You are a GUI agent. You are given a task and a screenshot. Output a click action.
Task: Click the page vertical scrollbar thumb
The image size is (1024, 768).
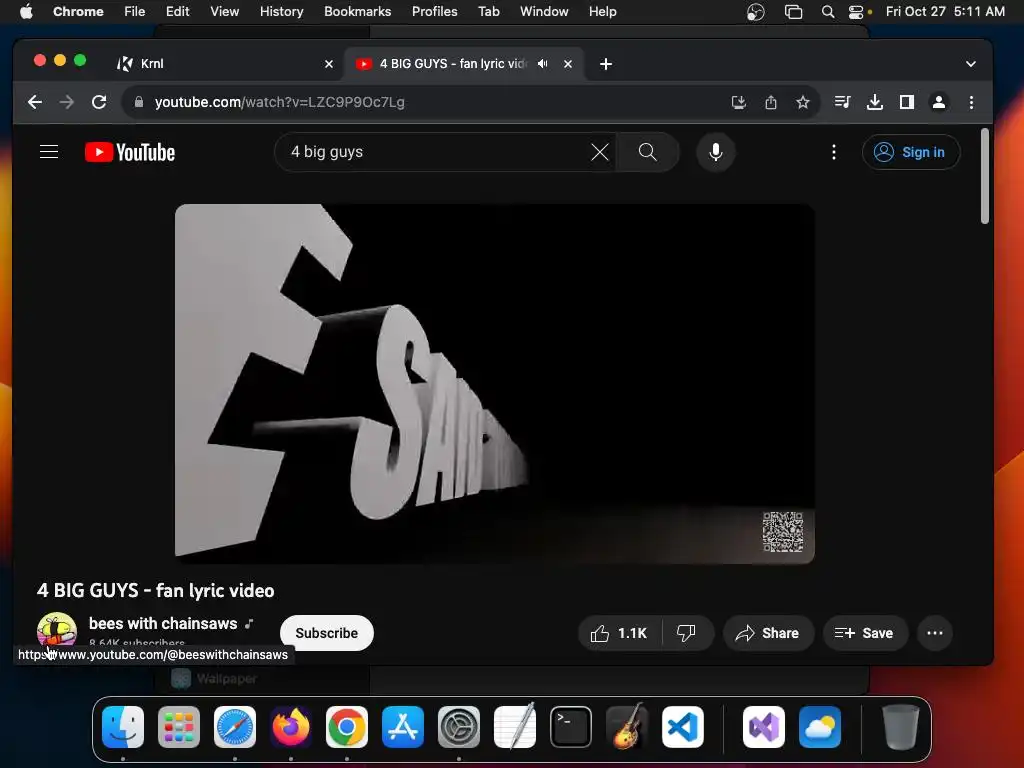[x=985, y=176]
